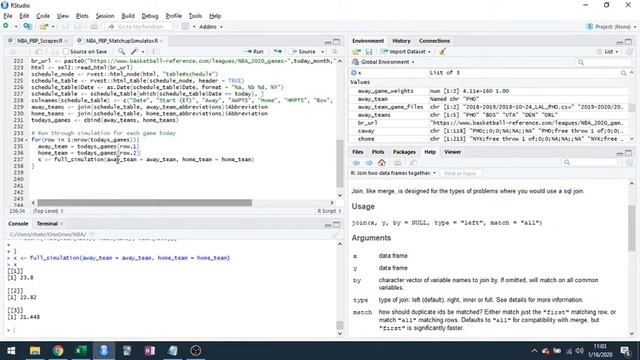Open Google Chrome from the taskbar
This screenshot has width=640, height=360.
point(58,351)
